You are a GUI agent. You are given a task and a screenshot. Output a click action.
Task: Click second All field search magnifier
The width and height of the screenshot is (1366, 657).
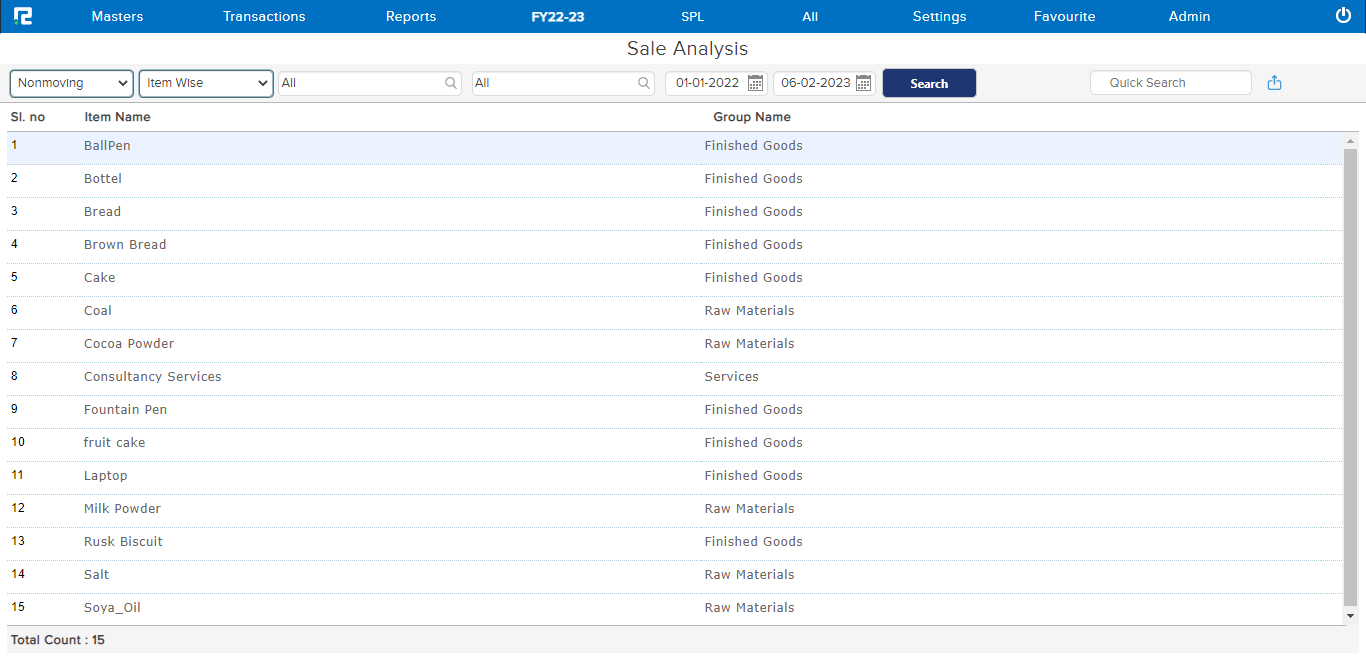645,83
